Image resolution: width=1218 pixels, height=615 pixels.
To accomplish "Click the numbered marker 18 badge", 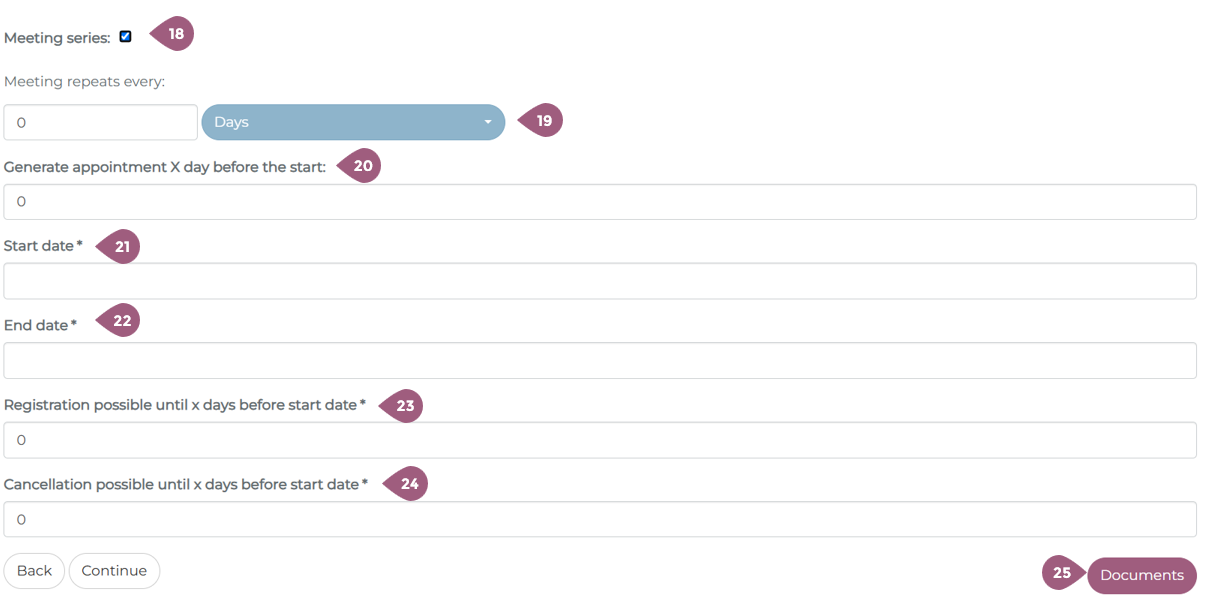I will tap(174, 35).
